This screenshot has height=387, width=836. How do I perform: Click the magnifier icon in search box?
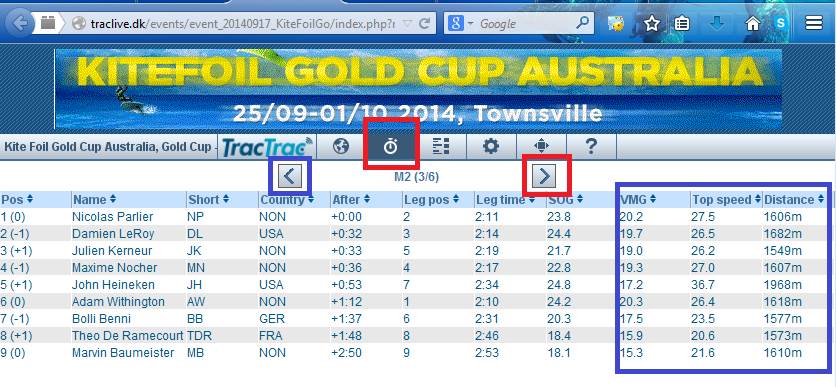coord(583,23)
